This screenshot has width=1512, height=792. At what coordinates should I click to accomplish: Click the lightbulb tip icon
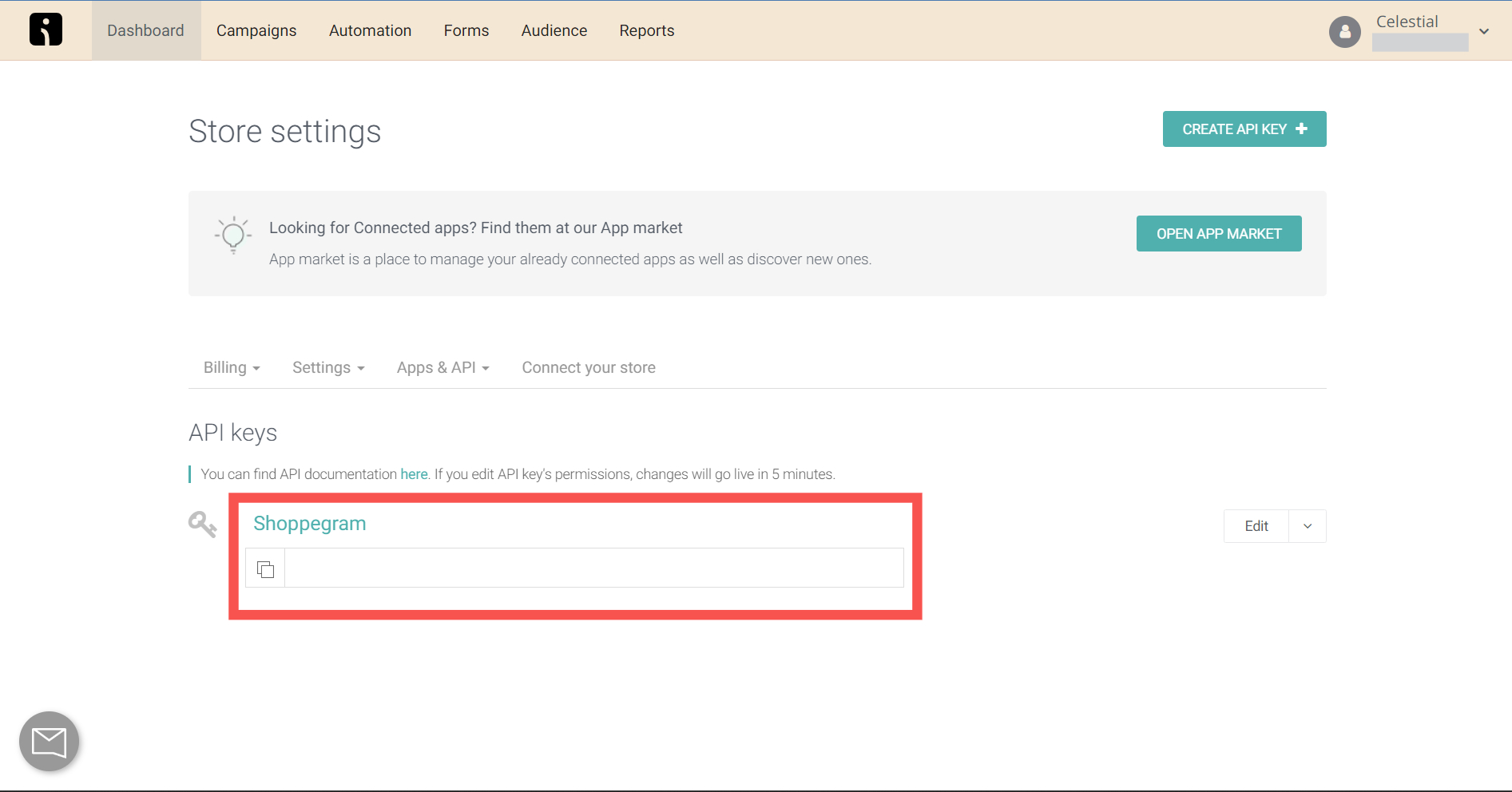[x=233, y=235]
